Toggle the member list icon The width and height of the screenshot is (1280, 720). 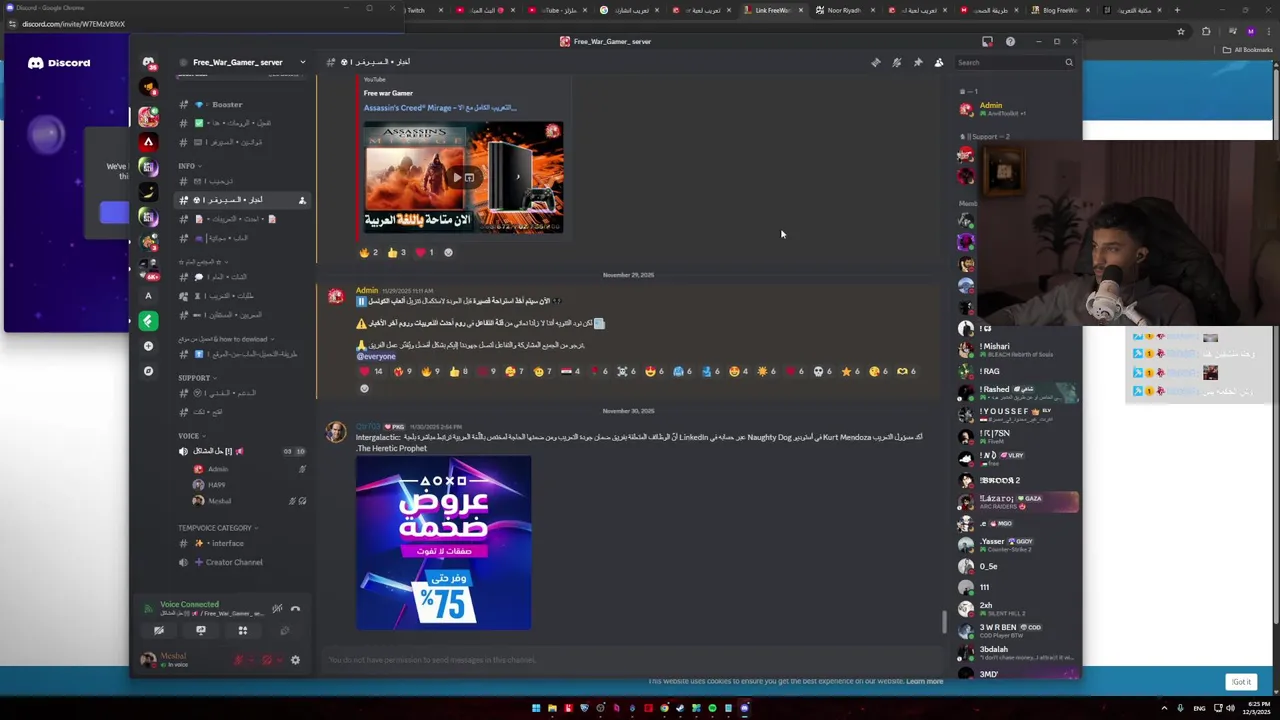tap(939, 62)
